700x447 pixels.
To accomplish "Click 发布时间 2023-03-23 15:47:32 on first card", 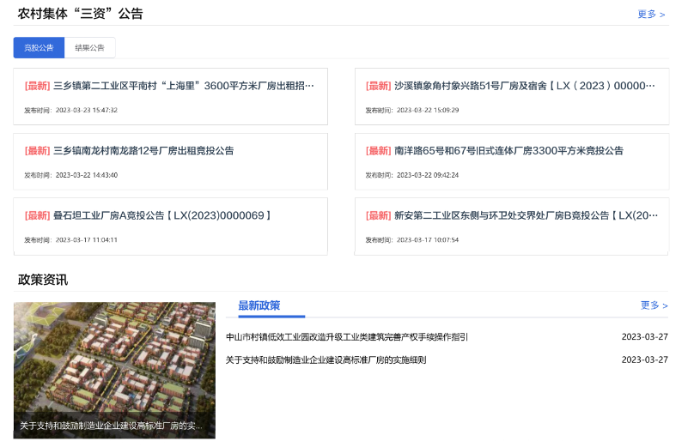I will 71,110.
